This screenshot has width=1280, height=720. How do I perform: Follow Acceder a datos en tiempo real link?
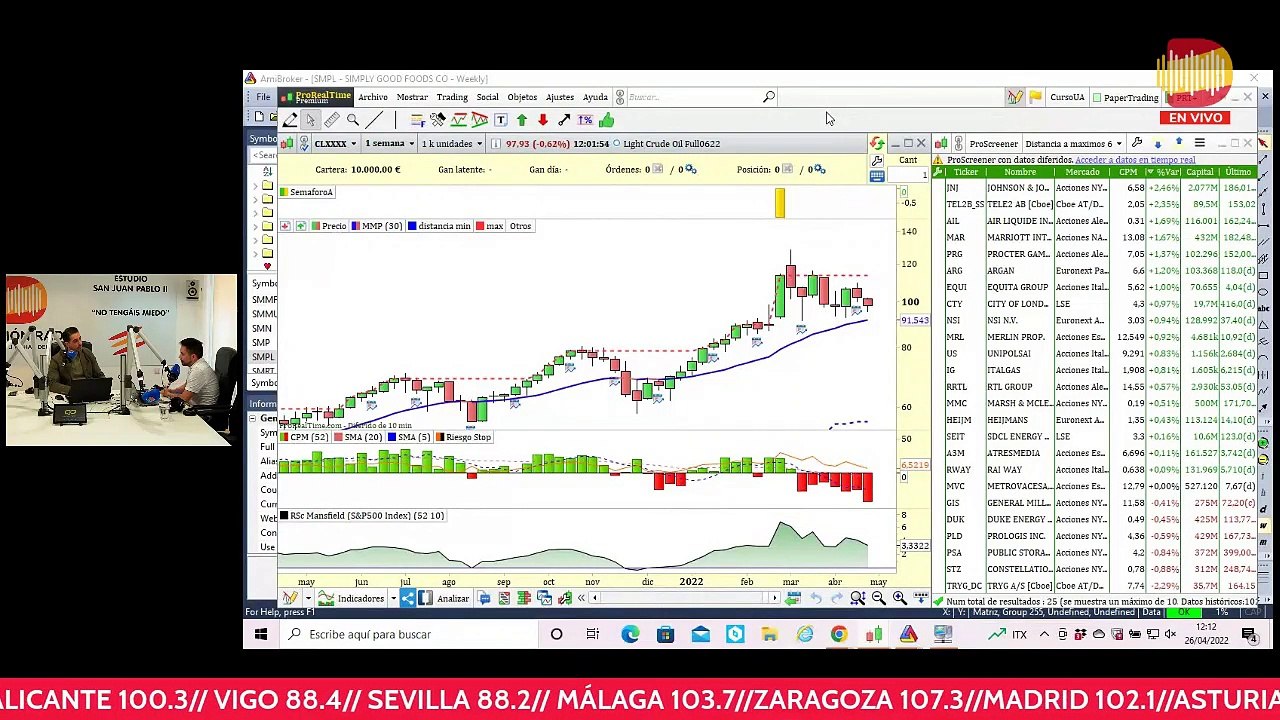click(1135, 160)
